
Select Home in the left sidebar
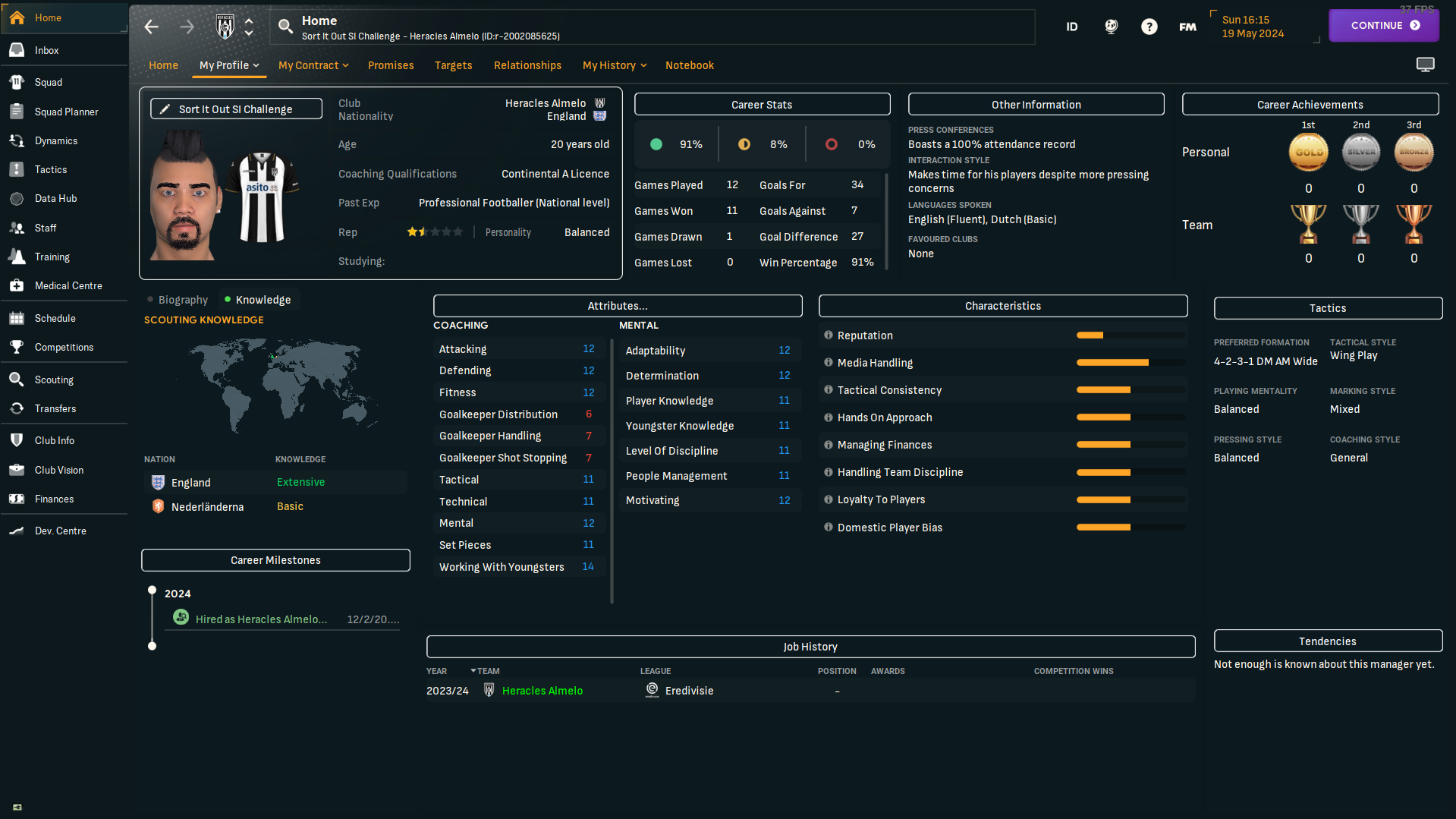(x=64, y=17)
